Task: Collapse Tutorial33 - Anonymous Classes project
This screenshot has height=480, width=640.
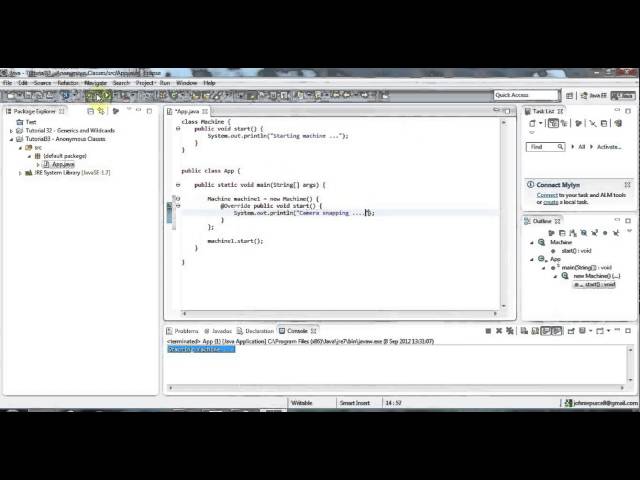Action: tap(11, 139)
